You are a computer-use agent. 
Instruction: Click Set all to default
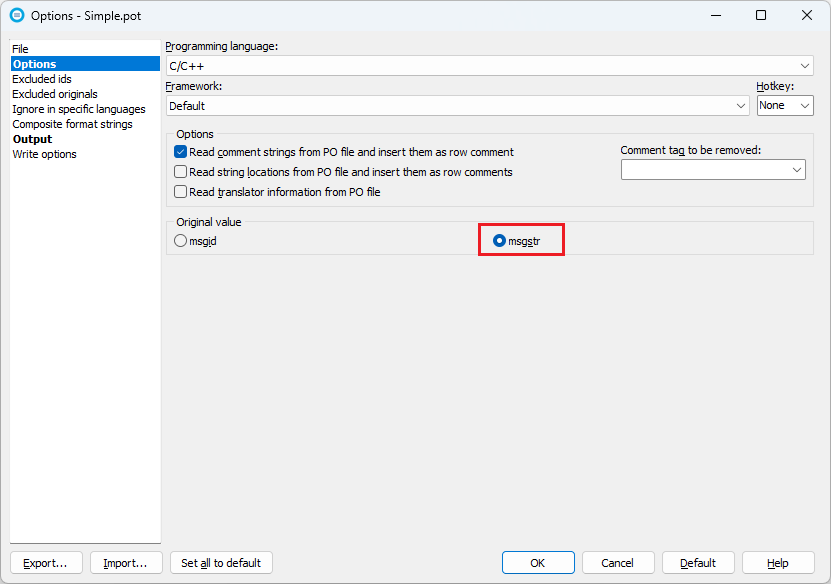tap(221, 562)
